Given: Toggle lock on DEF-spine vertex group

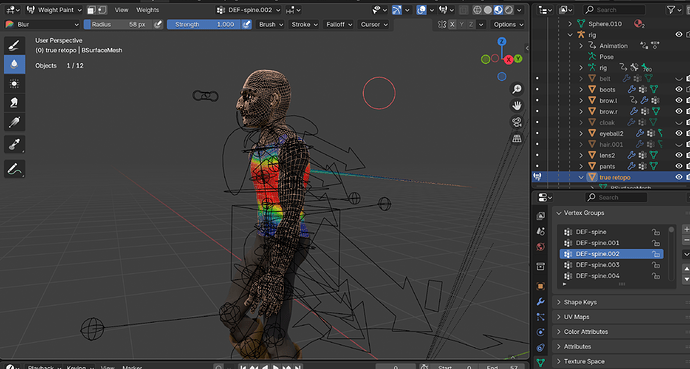Looking at the screenshot, I should tap(656, 232).
